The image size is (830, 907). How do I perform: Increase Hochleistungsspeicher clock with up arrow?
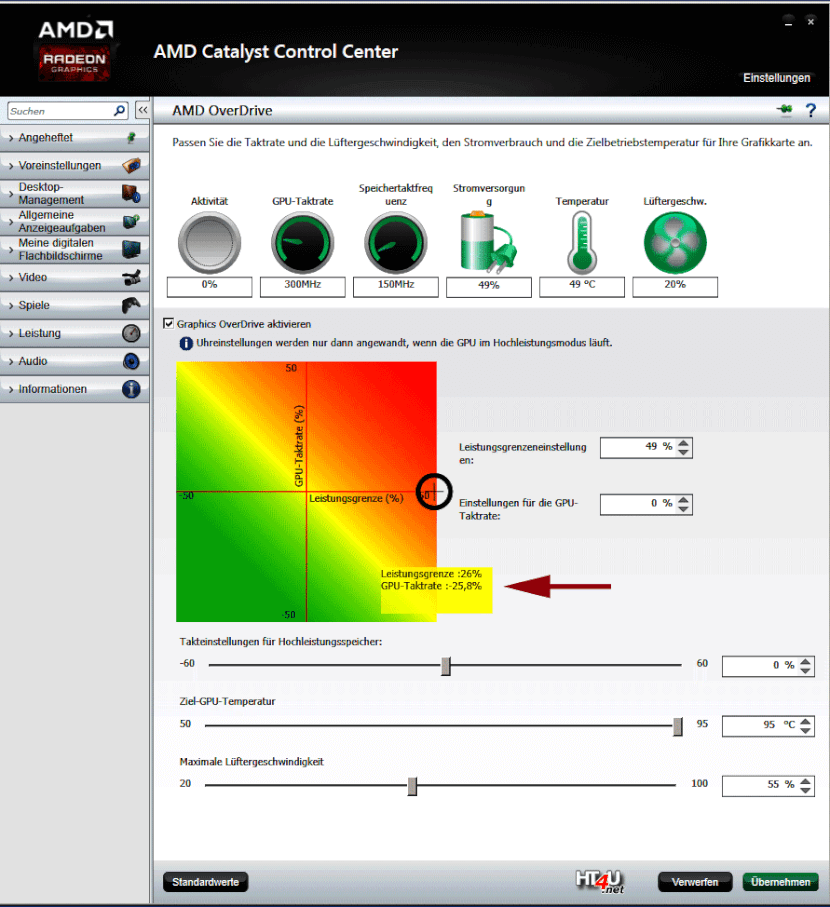point(806,661)
